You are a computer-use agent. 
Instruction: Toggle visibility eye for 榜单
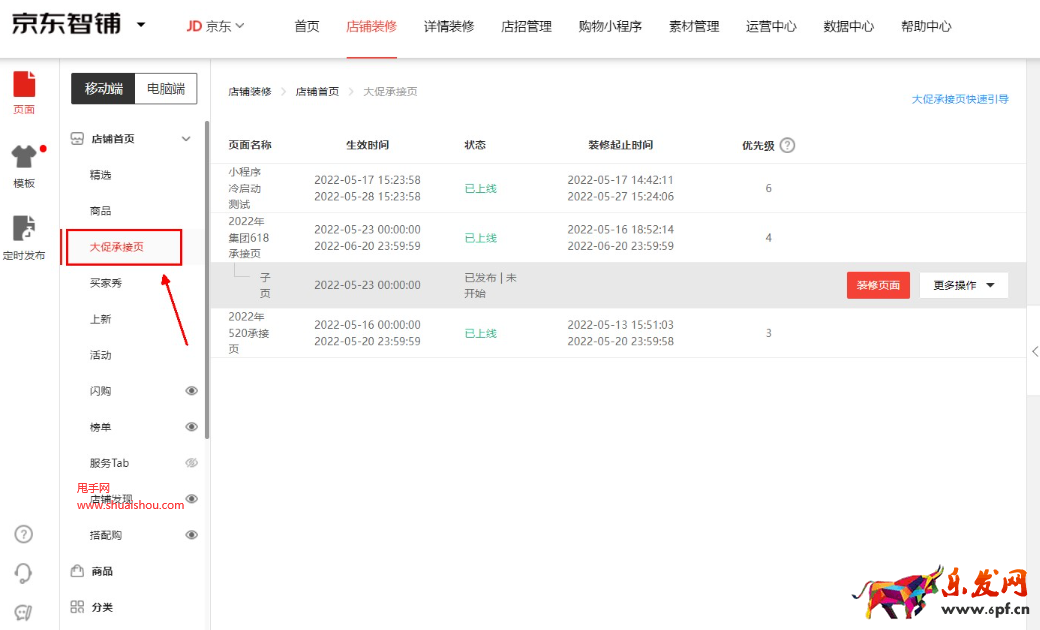click(191, 427)
